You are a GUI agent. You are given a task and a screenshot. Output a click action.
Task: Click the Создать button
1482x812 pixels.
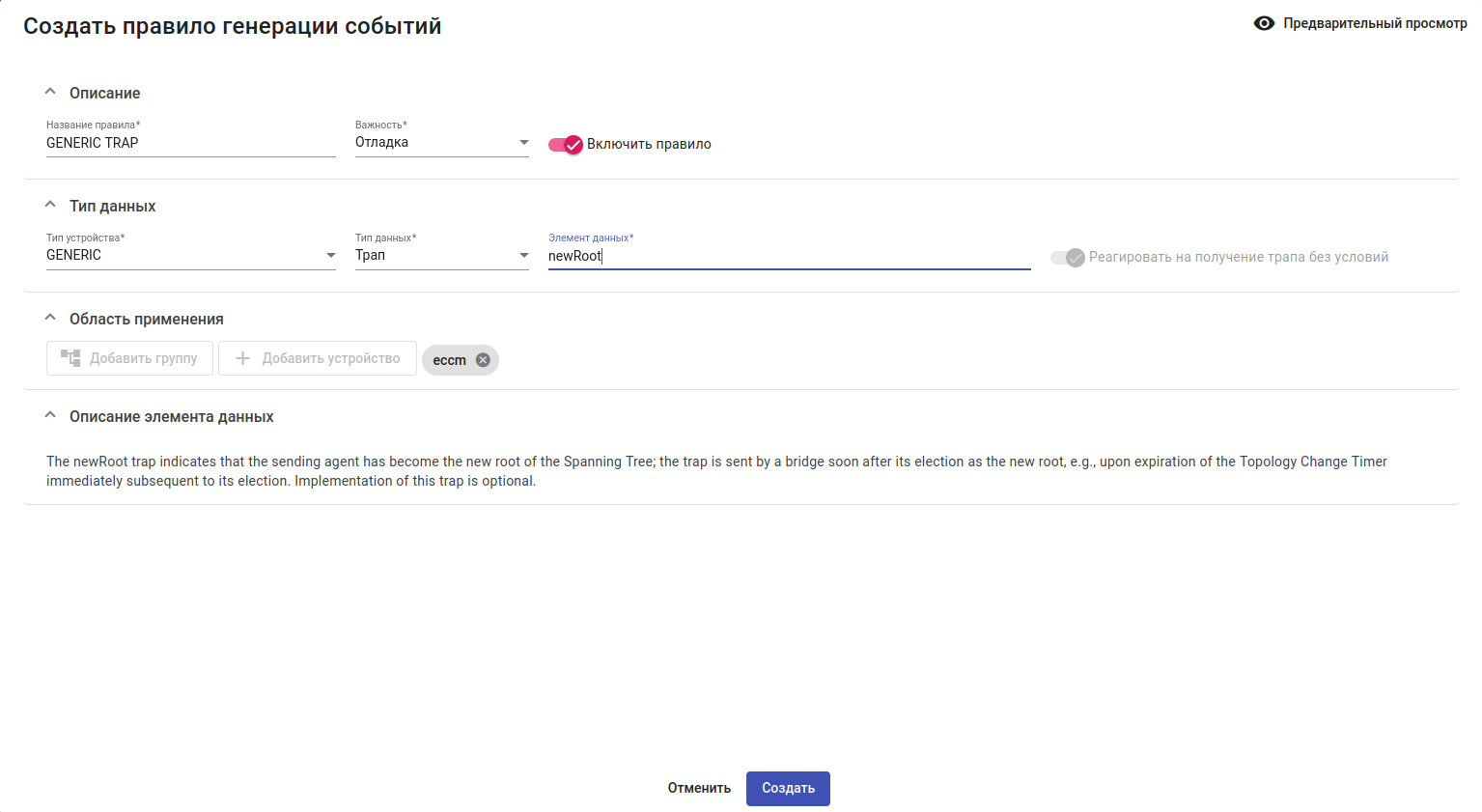pyautogui.click(x=788, y=789)
